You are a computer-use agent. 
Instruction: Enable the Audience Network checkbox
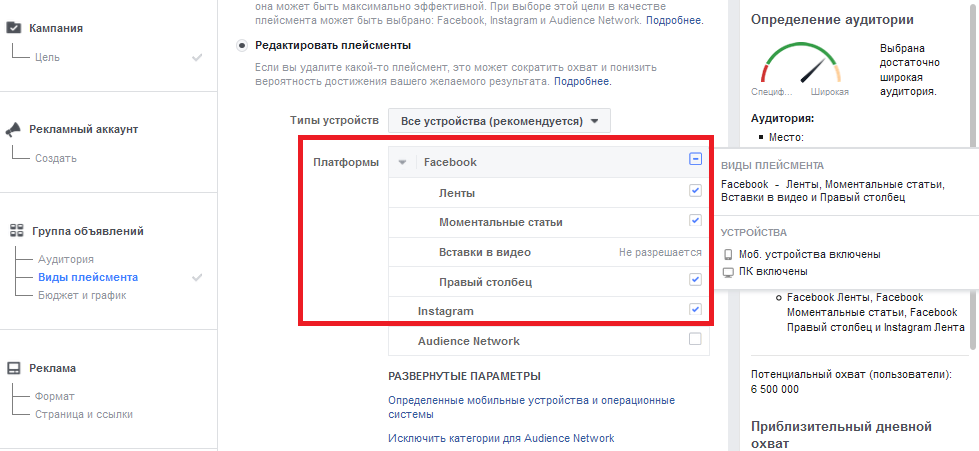pyautogui.click(x=695, y=339)
